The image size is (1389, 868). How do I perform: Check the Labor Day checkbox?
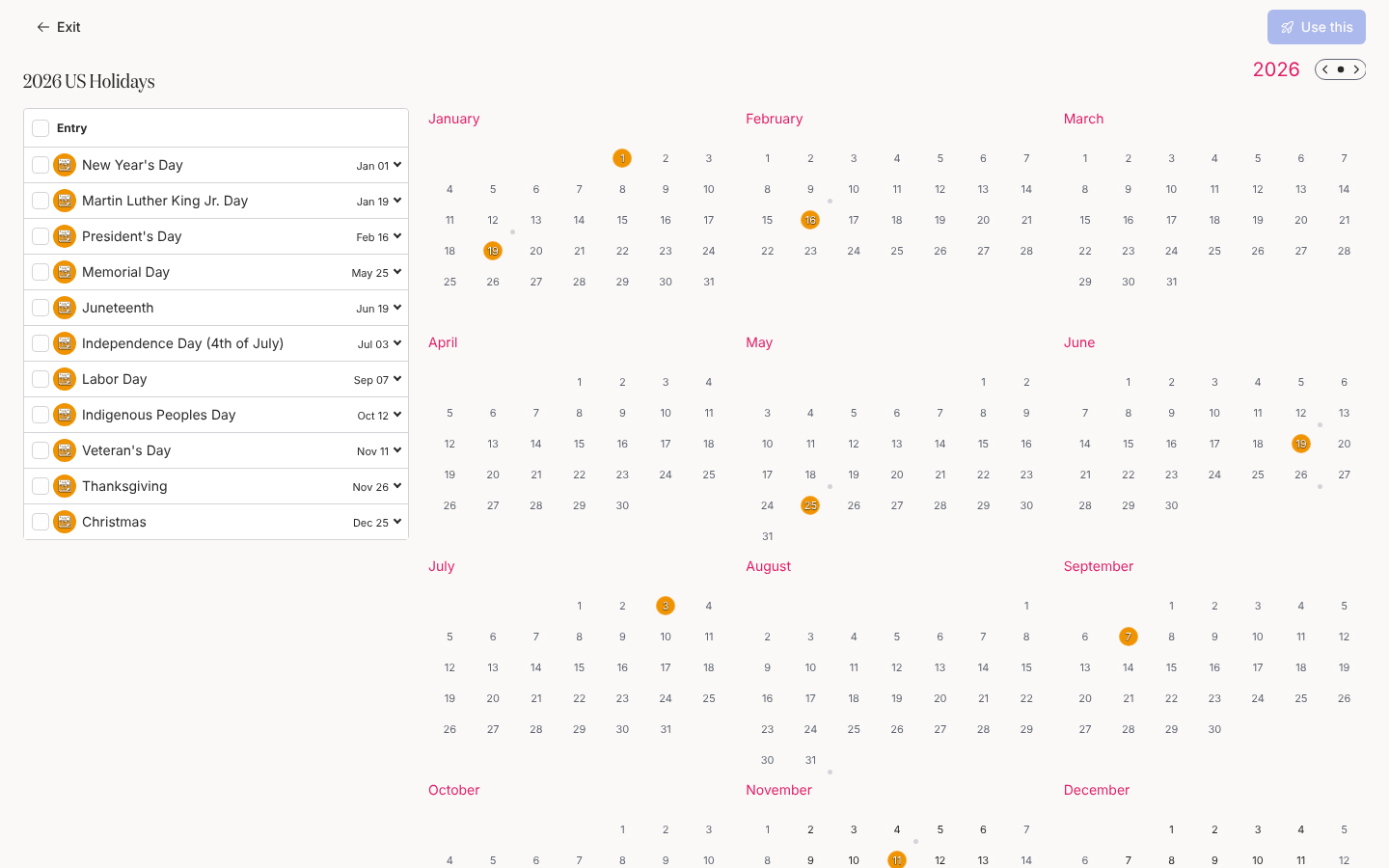(41, 379)
